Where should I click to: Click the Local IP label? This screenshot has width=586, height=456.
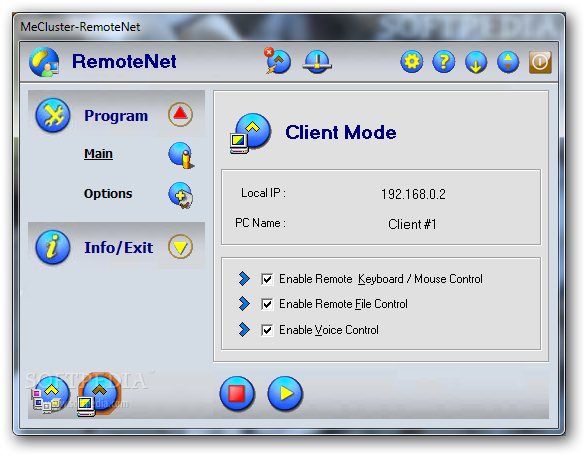(263, 193)
